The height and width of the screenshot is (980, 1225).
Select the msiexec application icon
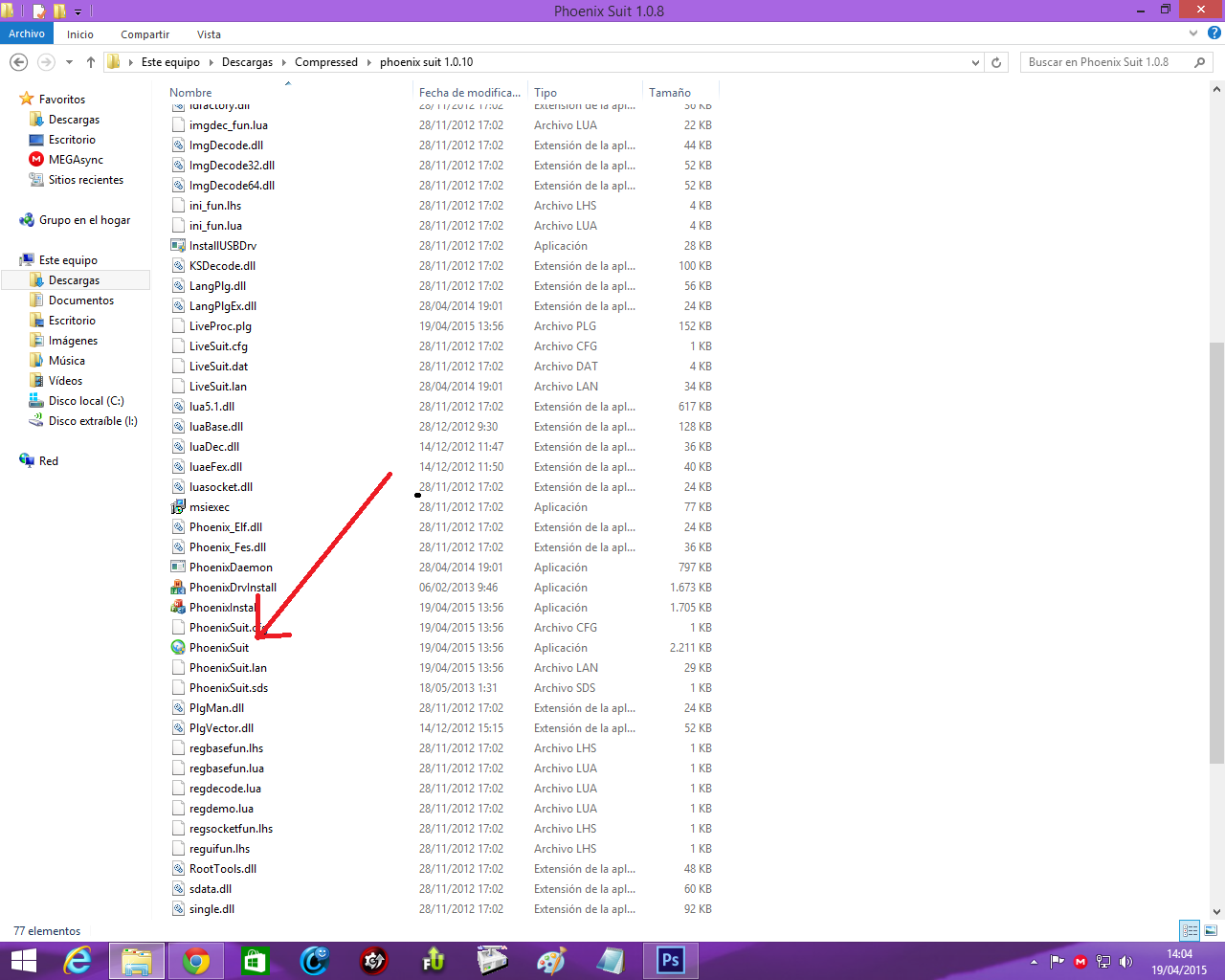(178, 507)
